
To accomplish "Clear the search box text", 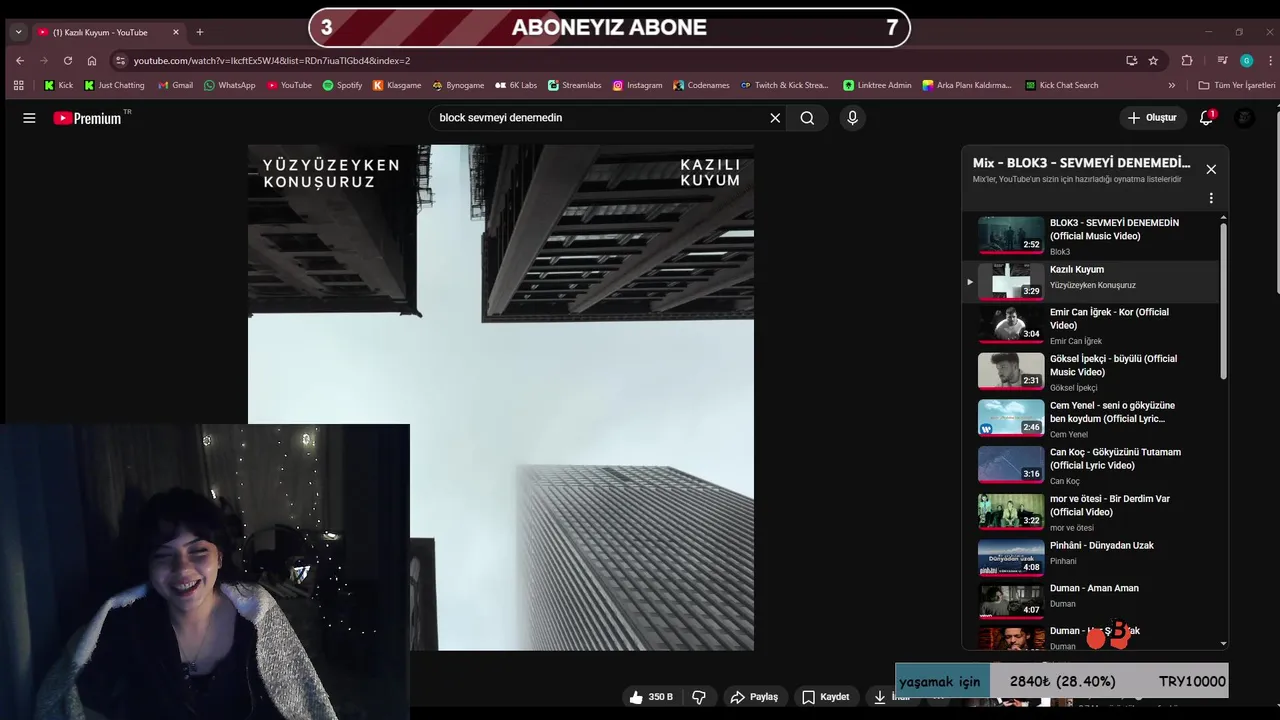I will 775,118.
